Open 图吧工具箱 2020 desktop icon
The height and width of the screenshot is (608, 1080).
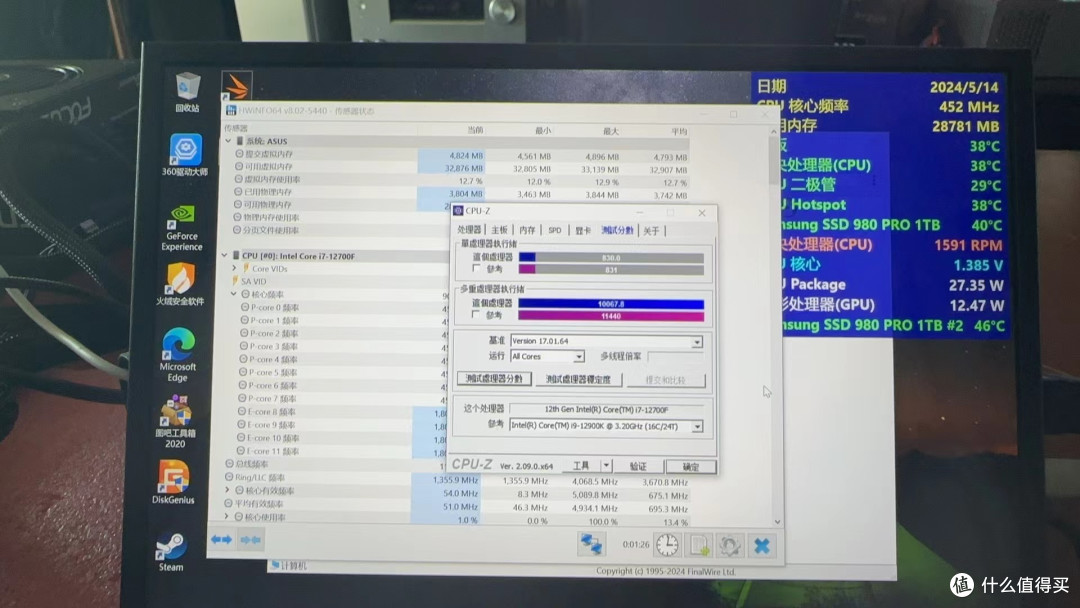pos(176,421)
